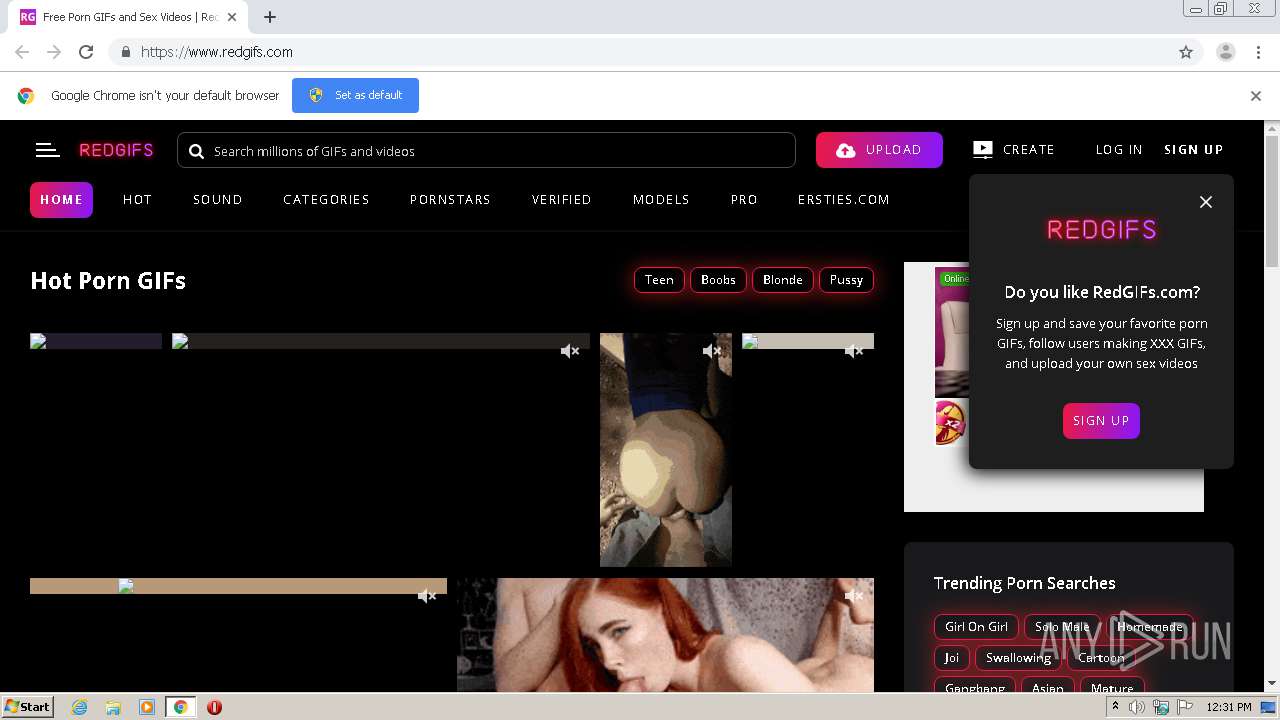
Task: Open a new browser tab
Action: 270,17
